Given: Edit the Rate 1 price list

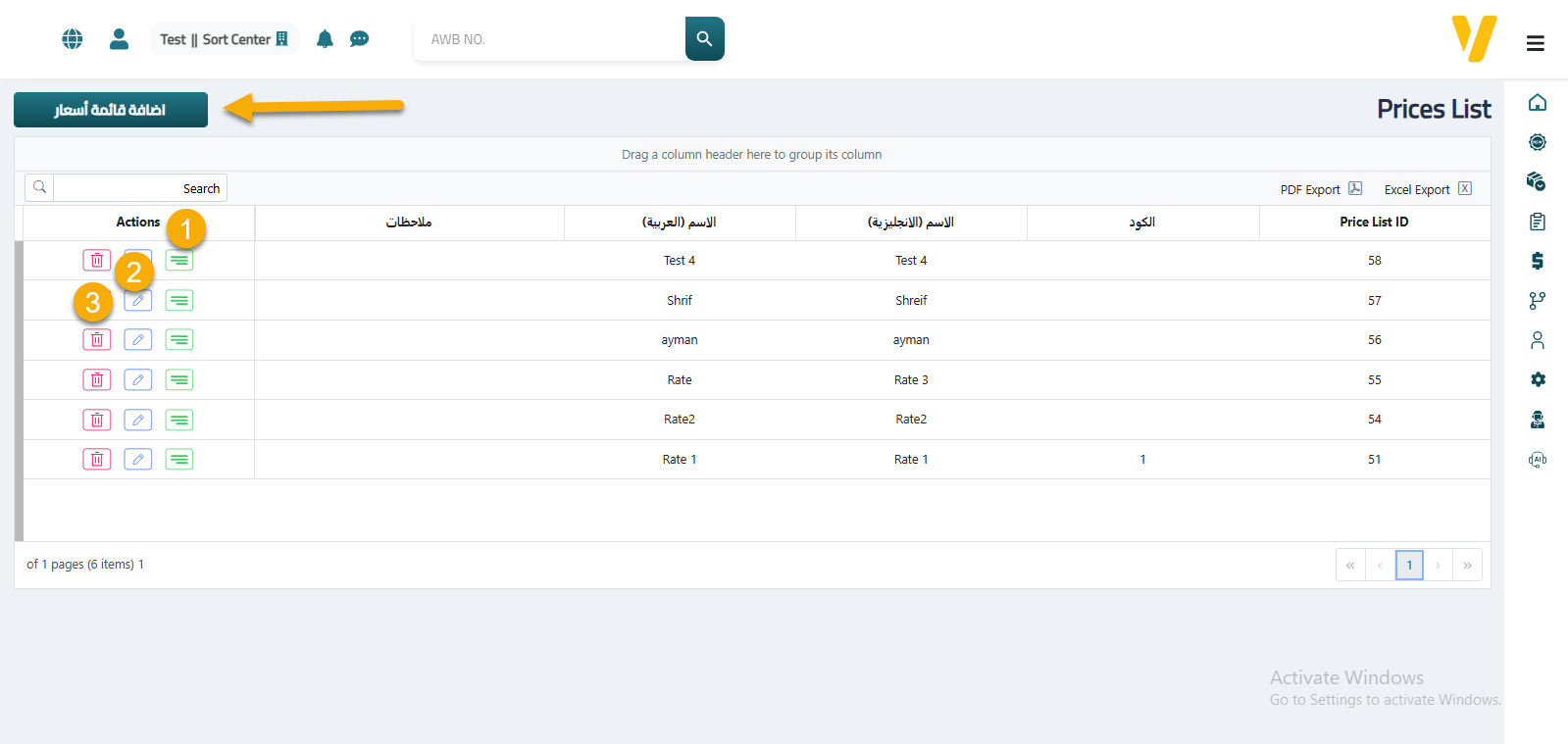Looking at the screenshot, I should pos(138,459).
